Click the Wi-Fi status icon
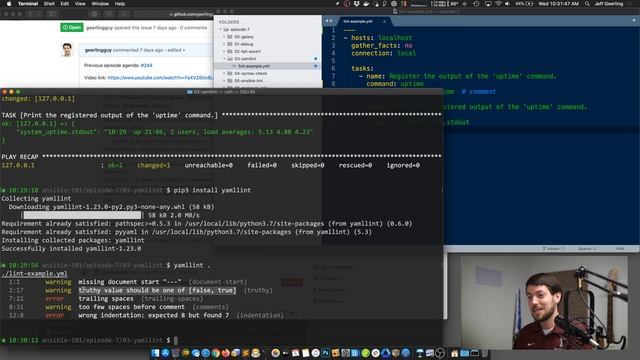Screen dimensions: 640x360 click(498, 4)
